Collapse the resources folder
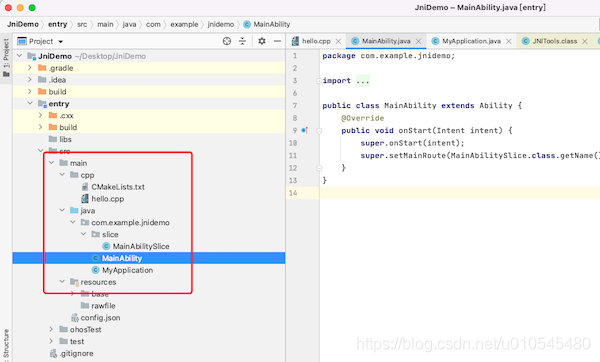The image size is (600, 362). pyautogui.click(x=62, y=281)
